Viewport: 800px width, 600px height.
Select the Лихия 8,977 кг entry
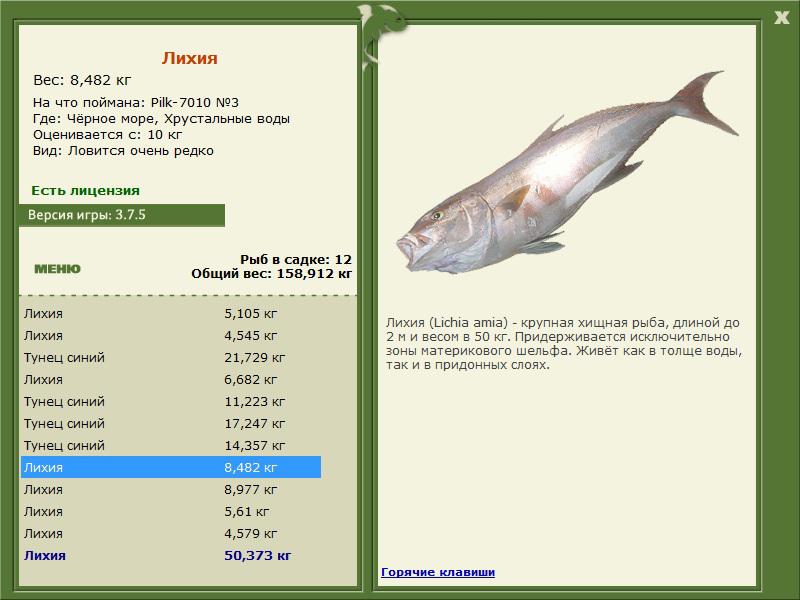[171, 489]
